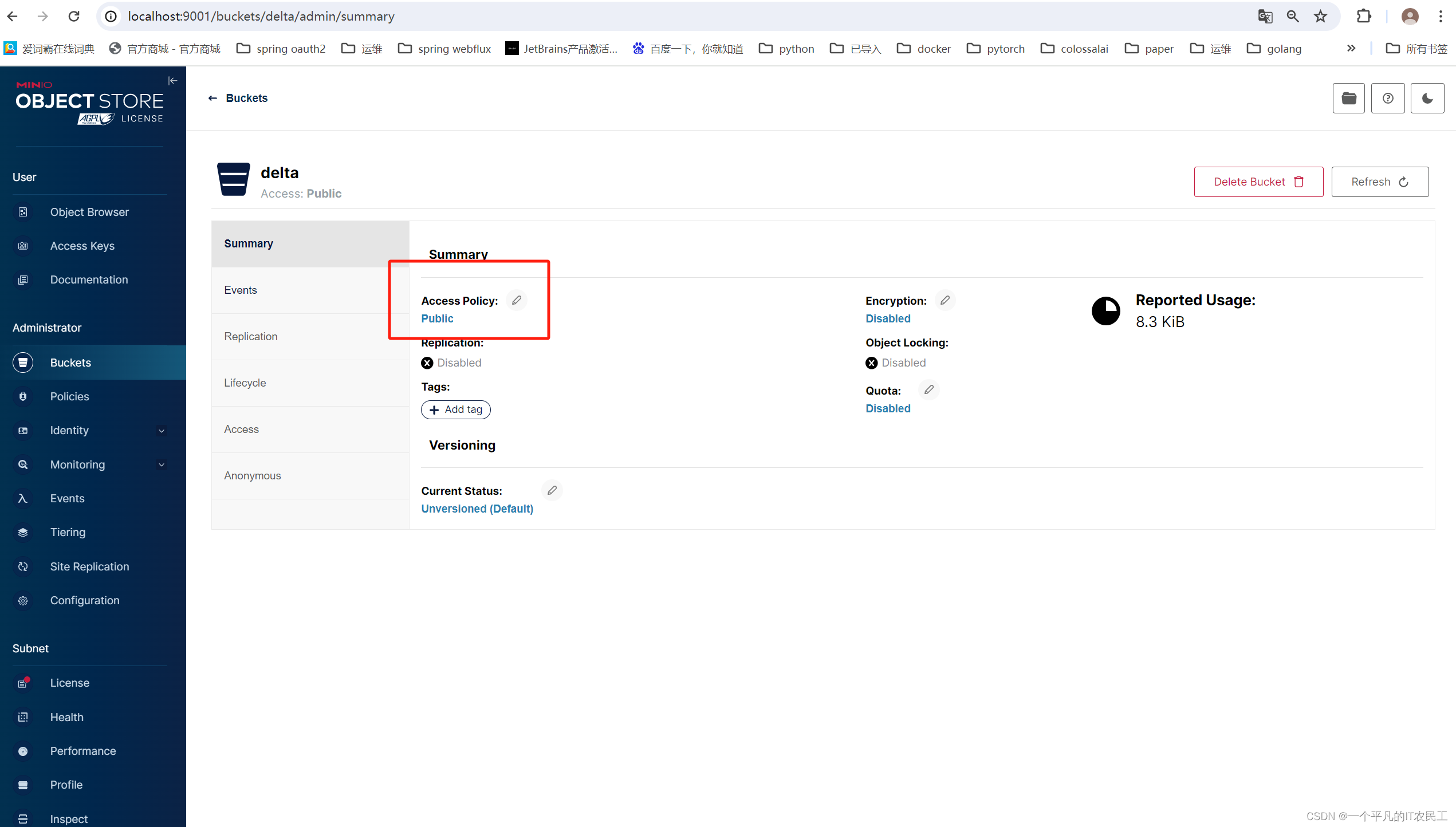This screenshot has width=1456, height=827.
Task: Select Access Keys in the sidebar
Action: click(x=82, y=246)
